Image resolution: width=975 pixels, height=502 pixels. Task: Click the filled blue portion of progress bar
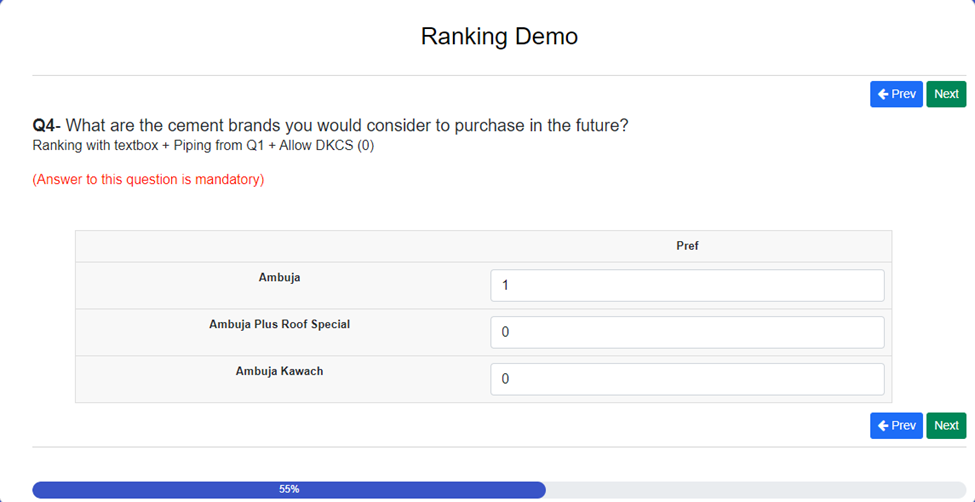point(289,490)
